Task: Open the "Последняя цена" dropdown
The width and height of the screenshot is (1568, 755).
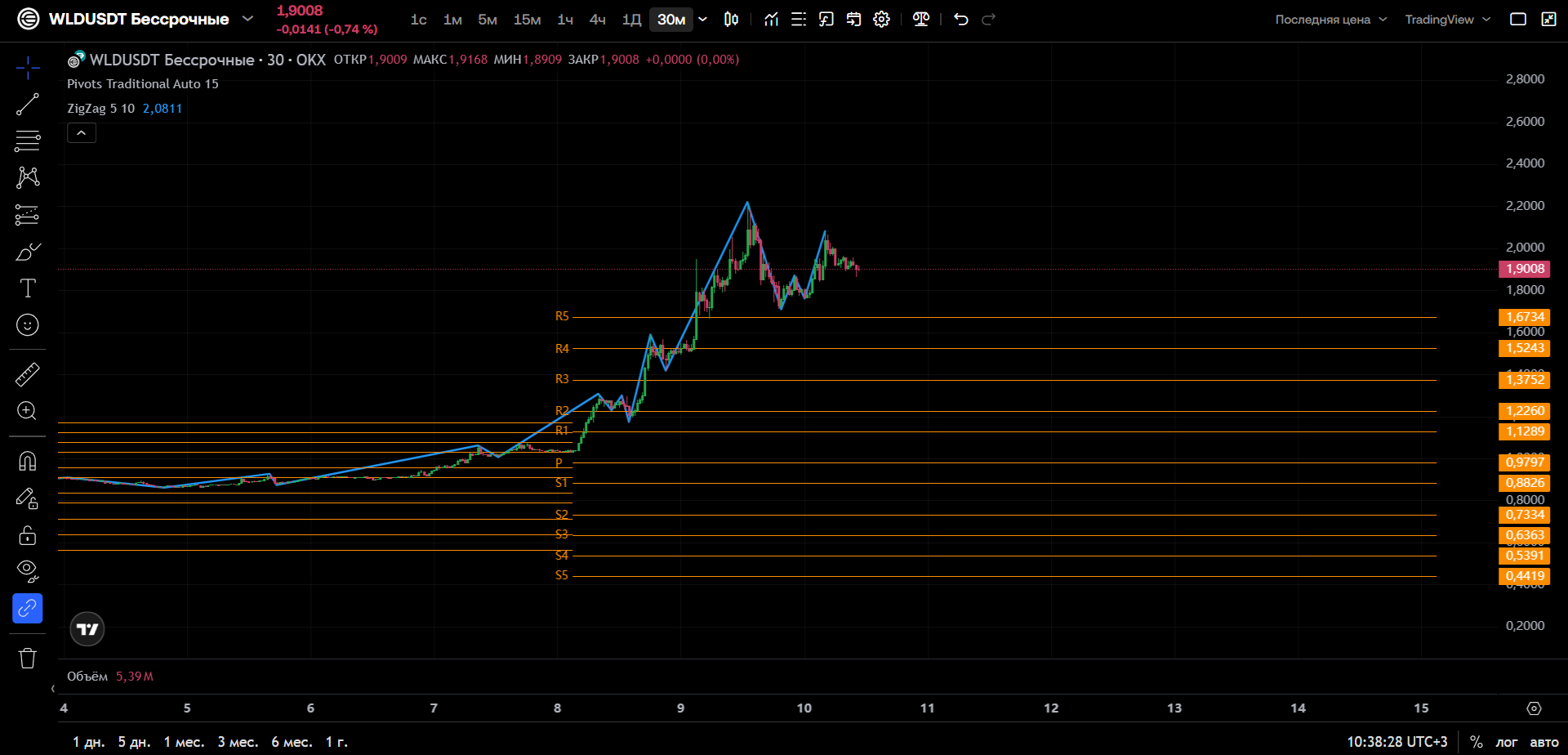Action: pos(1330,20)
